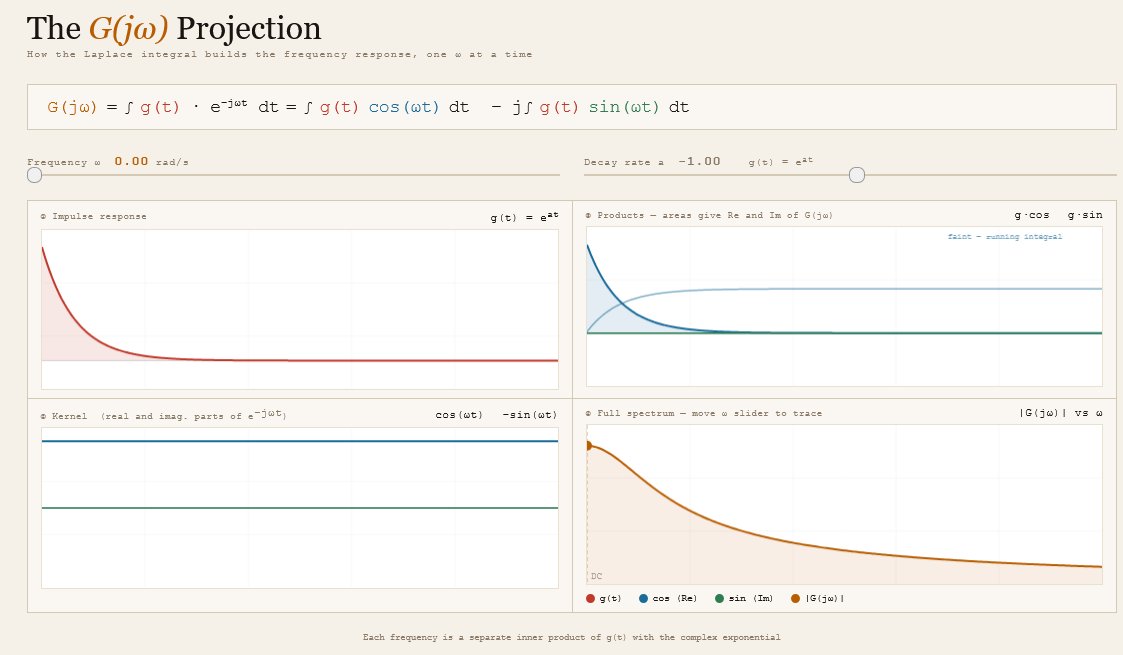Click the "The G(jω) Projection" page title

174,29
